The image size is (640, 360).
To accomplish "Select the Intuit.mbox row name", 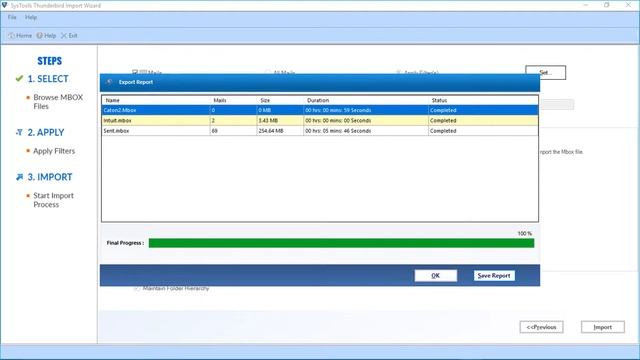I will [117, 120].
